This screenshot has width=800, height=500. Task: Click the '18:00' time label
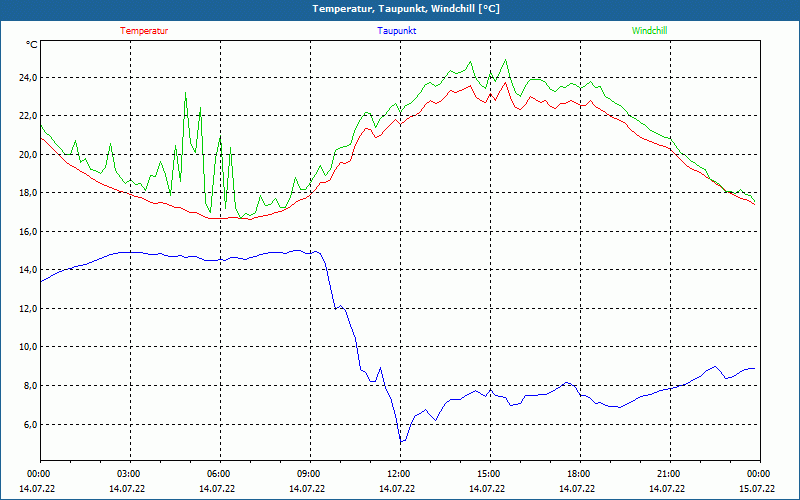click(x=580, y=474)
